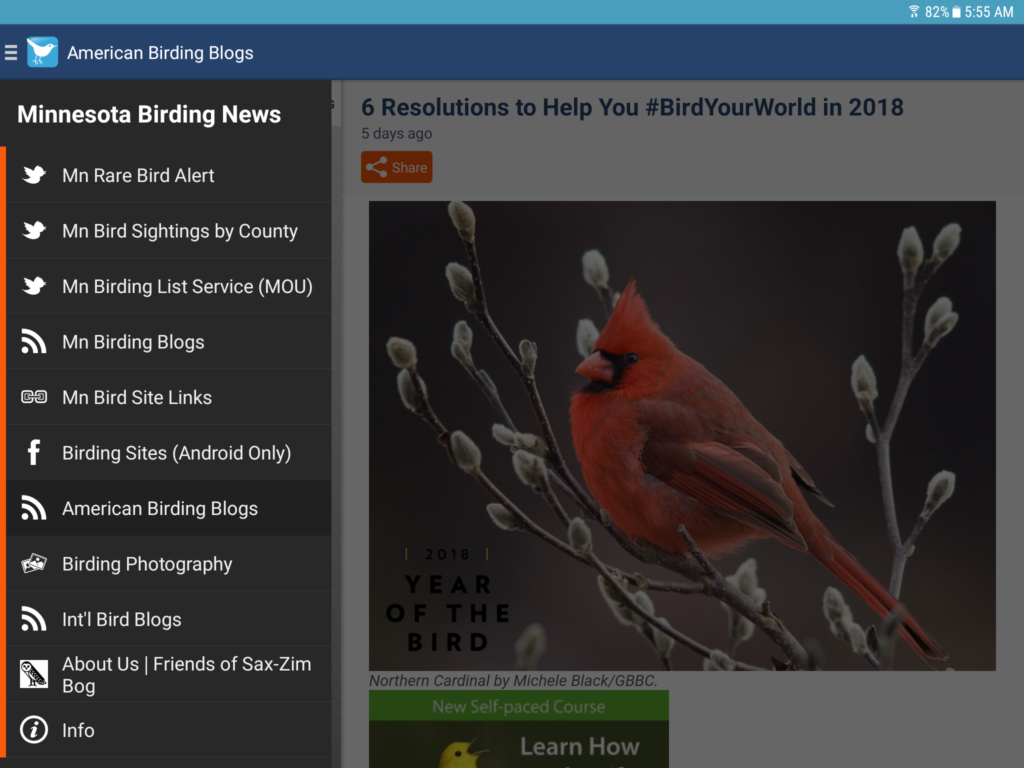
Task: Open Mn Rare Bird Alert Twitter icon
Action: 34,175
